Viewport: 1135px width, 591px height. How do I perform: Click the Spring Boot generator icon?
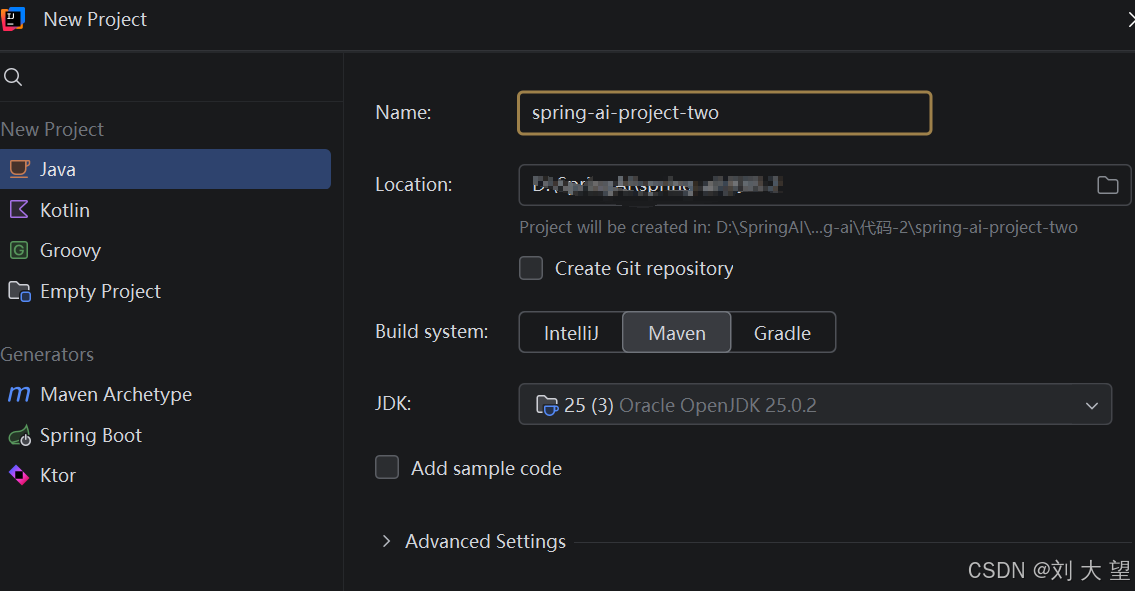pyautogui.click(x=19, y=435)
